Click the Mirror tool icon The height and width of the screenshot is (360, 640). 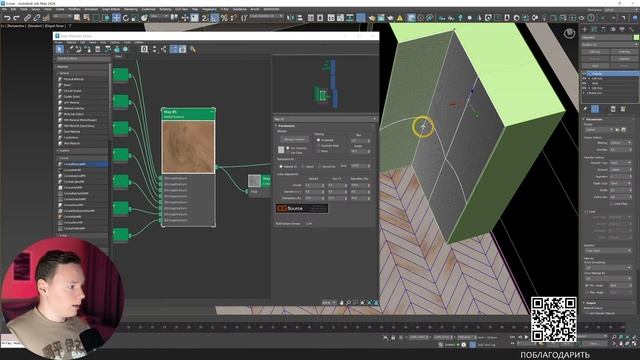(290, 18)
